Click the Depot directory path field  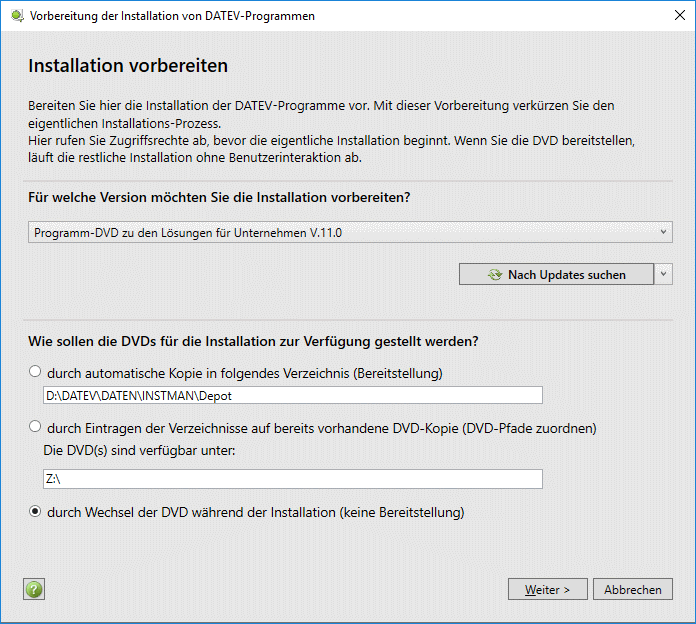[293, 395]
